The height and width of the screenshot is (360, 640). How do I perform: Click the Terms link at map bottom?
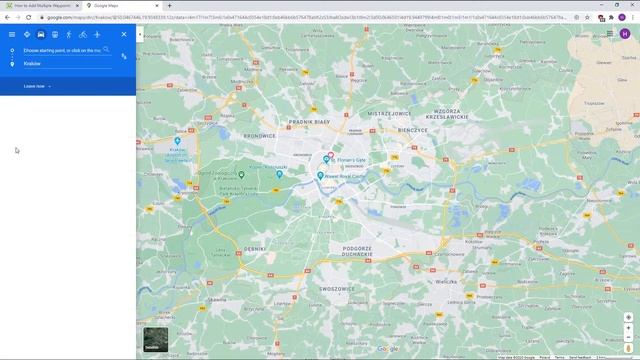click(x=559, y=358)
